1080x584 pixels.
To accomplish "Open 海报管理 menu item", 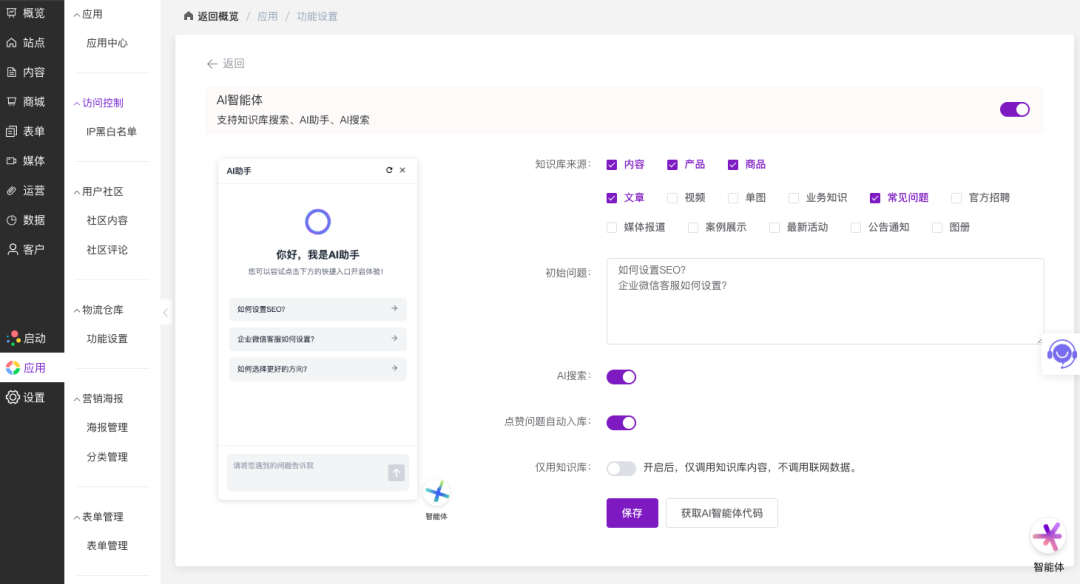I will point(107,428).
